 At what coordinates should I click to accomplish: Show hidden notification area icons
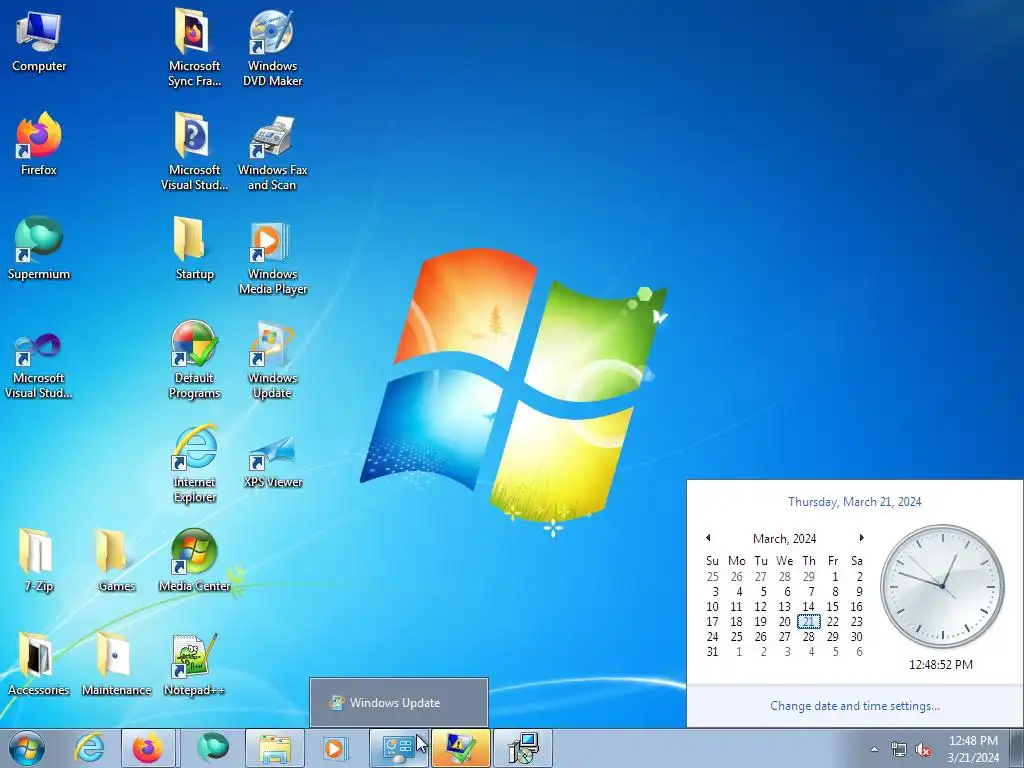[x=874, y=749]
